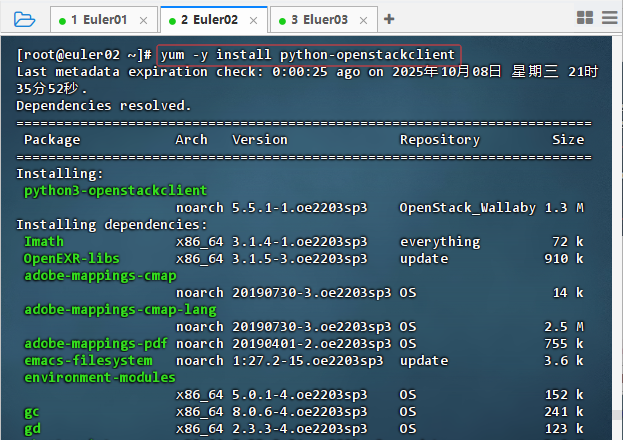
Task: Click adobe-mappings-pdf package name
Action: (95, 343)
